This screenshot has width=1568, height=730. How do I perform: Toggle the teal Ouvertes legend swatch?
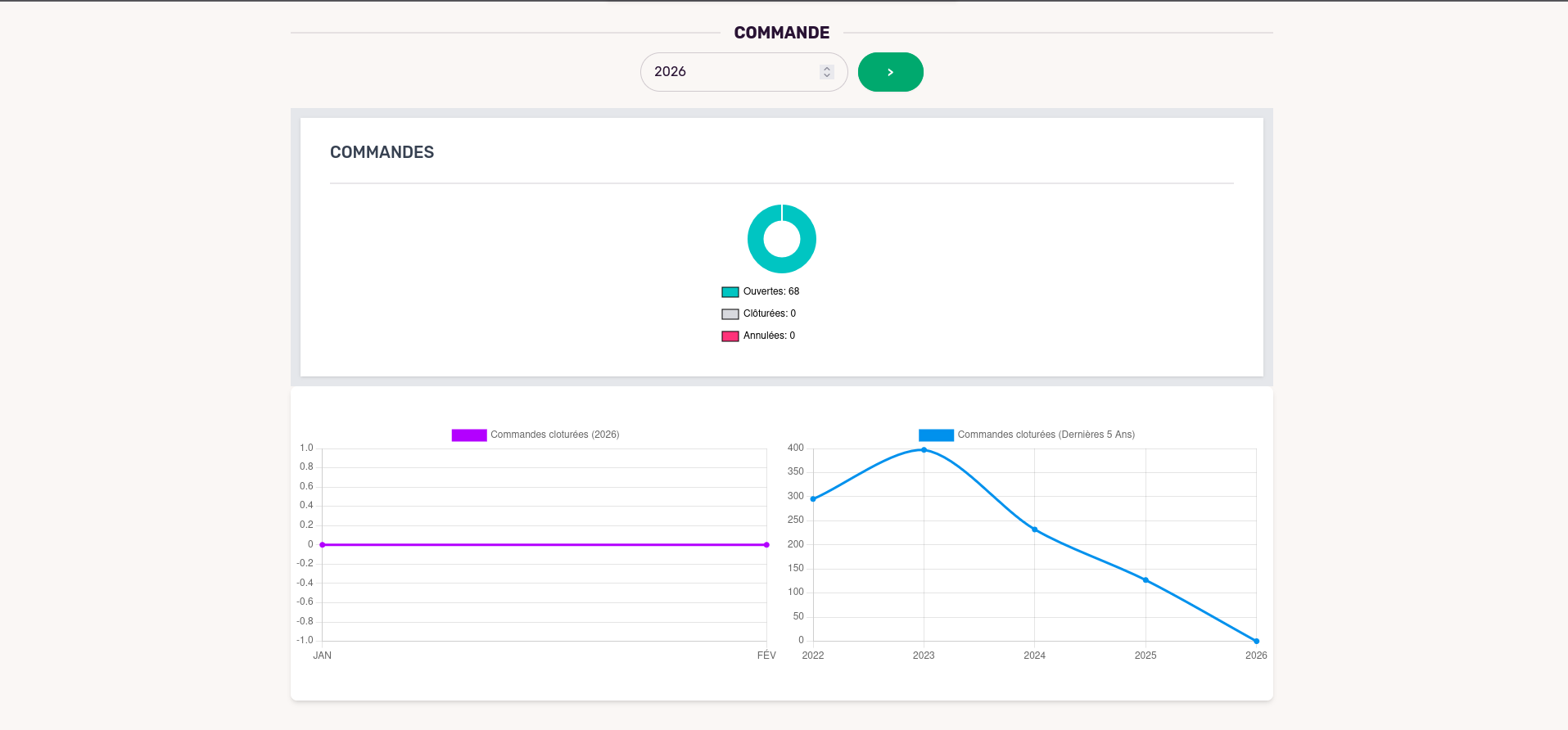coord(730,292)
